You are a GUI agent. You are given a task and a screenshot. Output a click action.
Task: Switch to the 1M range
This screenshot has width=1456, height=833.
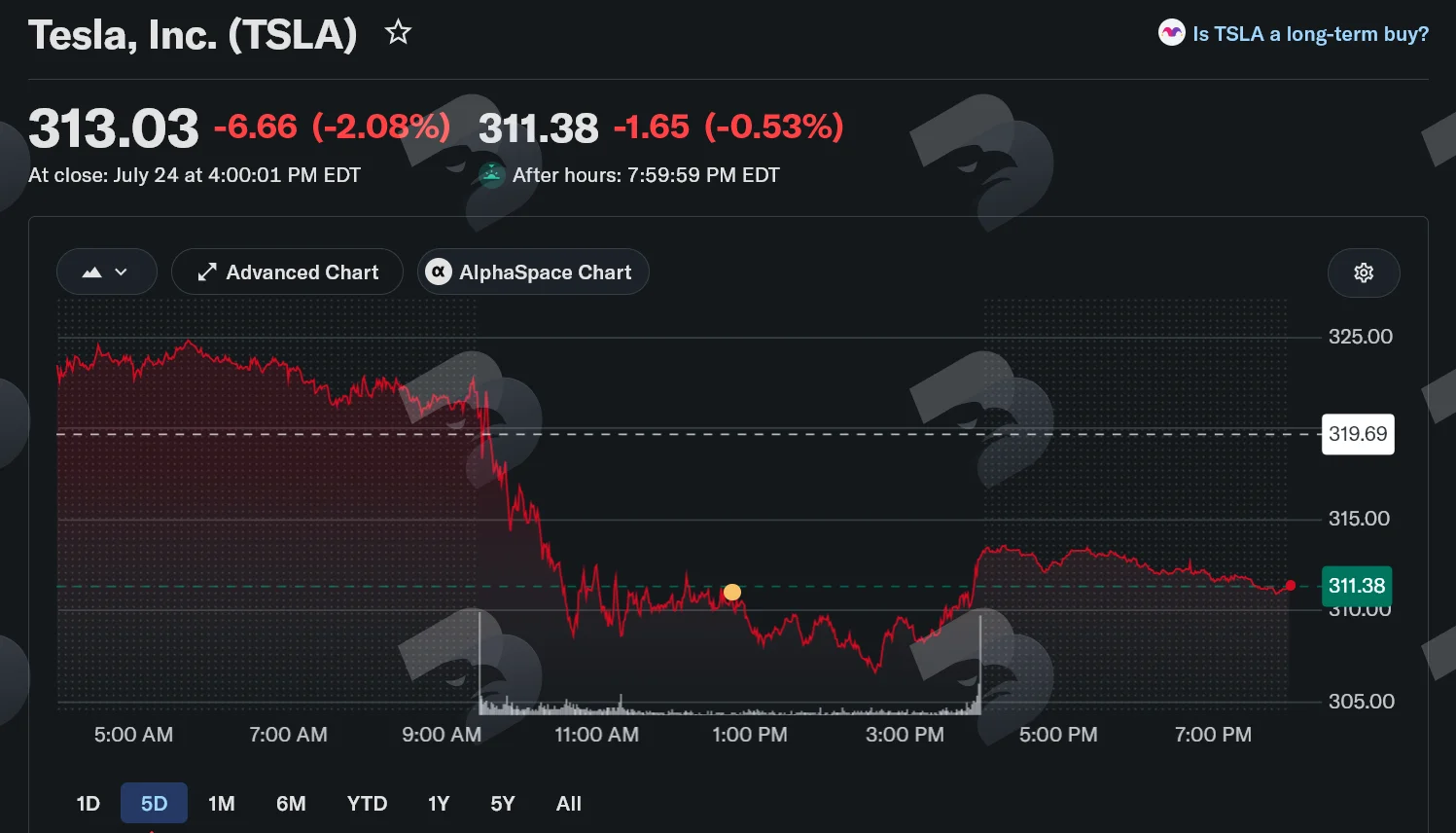pyautogui.click(x=222, y=804)
